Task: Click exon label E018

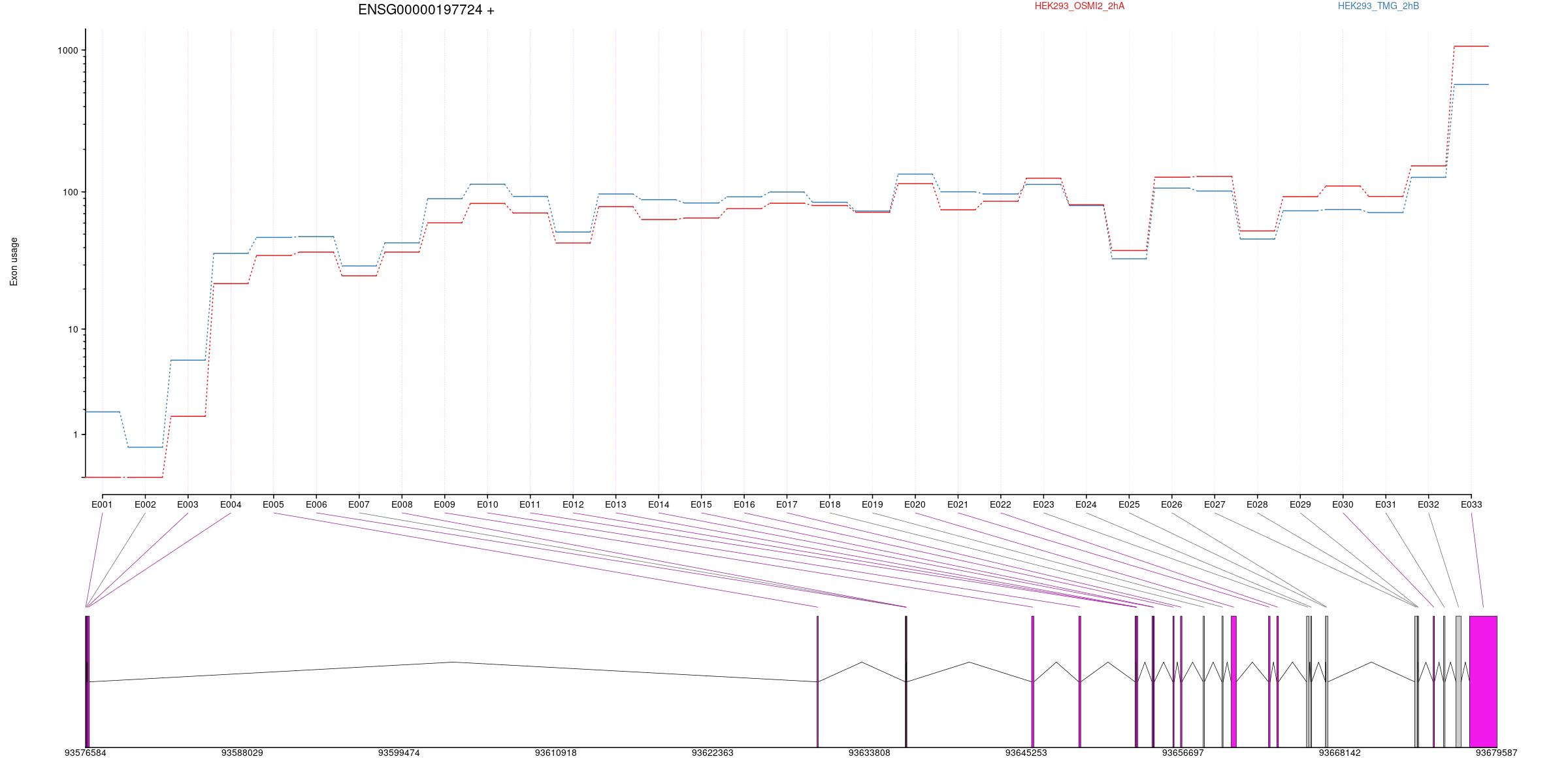Action: [x=830, y=504]
